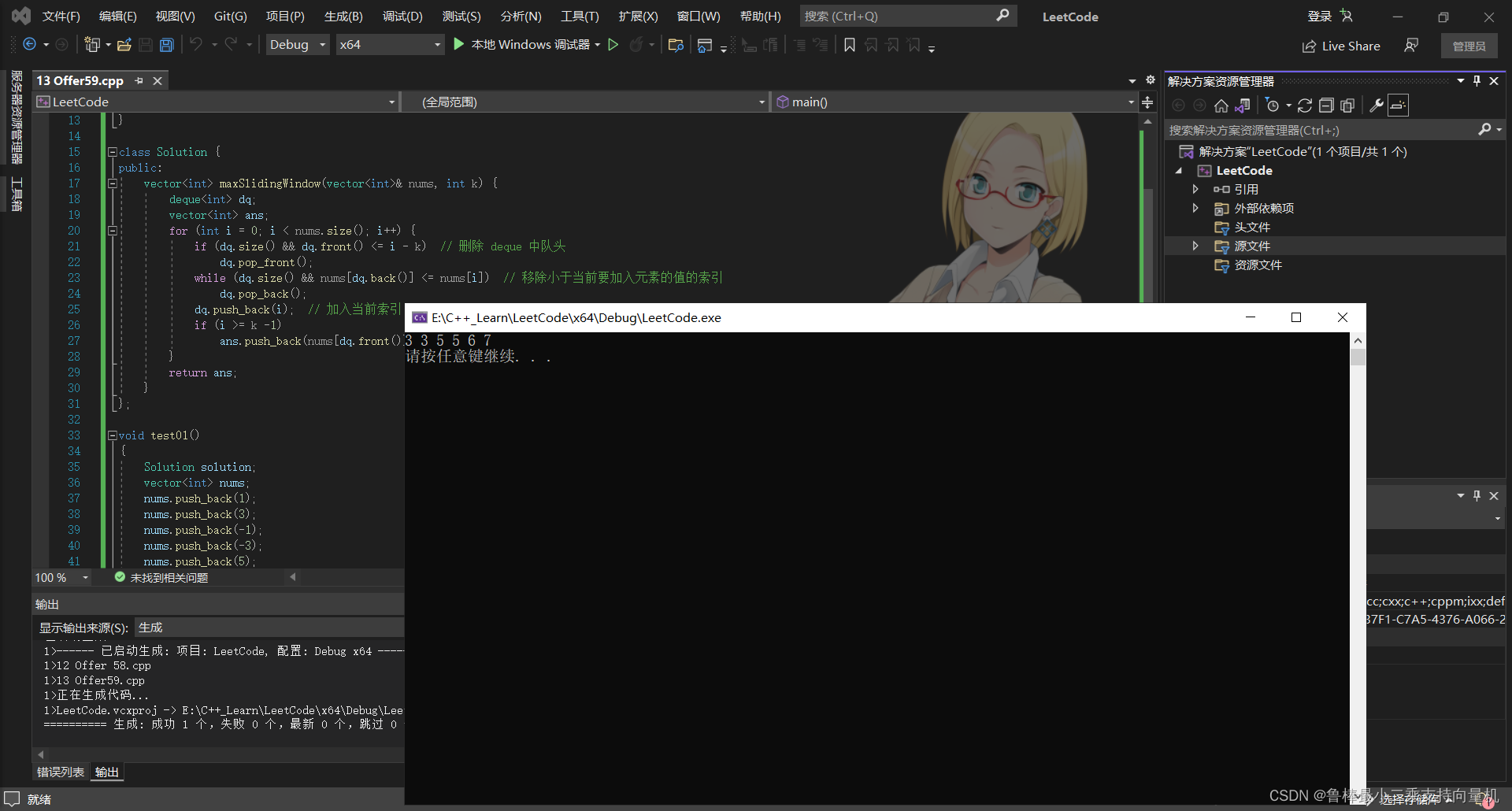Expand the 源文件 tree node
Screen dimensions: 1512x811
click(1195, 246)
